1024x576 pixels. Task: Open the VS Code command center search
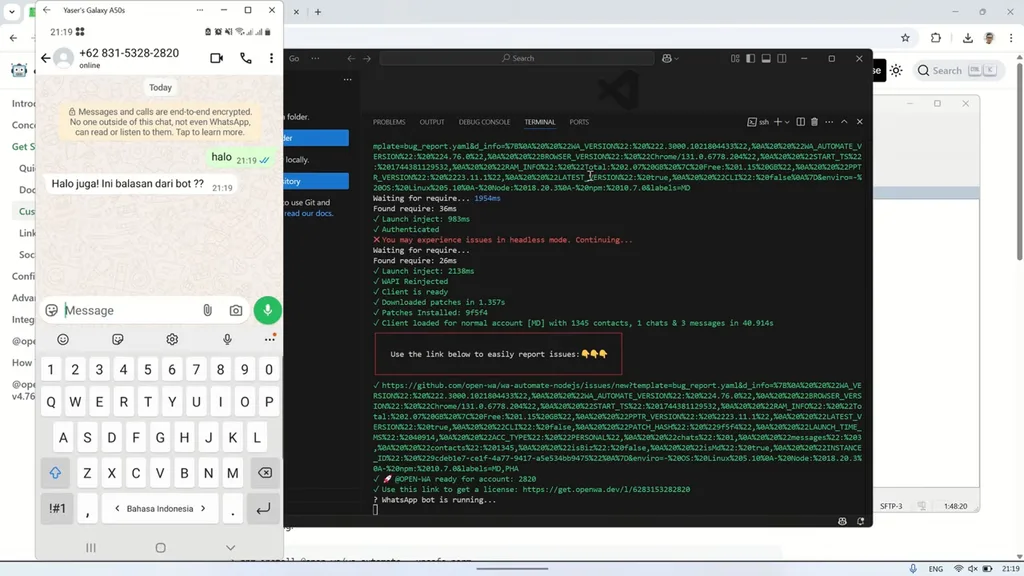pos(517,58)
